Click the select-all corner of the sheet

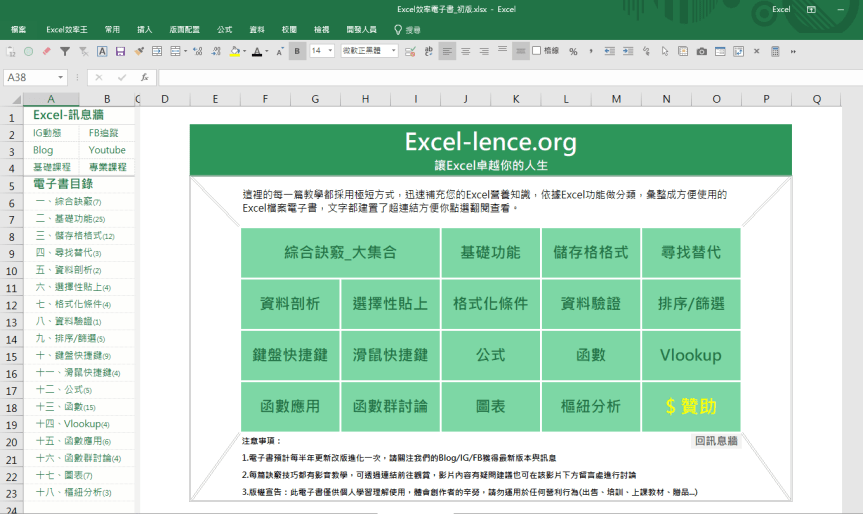click(14, 99)
